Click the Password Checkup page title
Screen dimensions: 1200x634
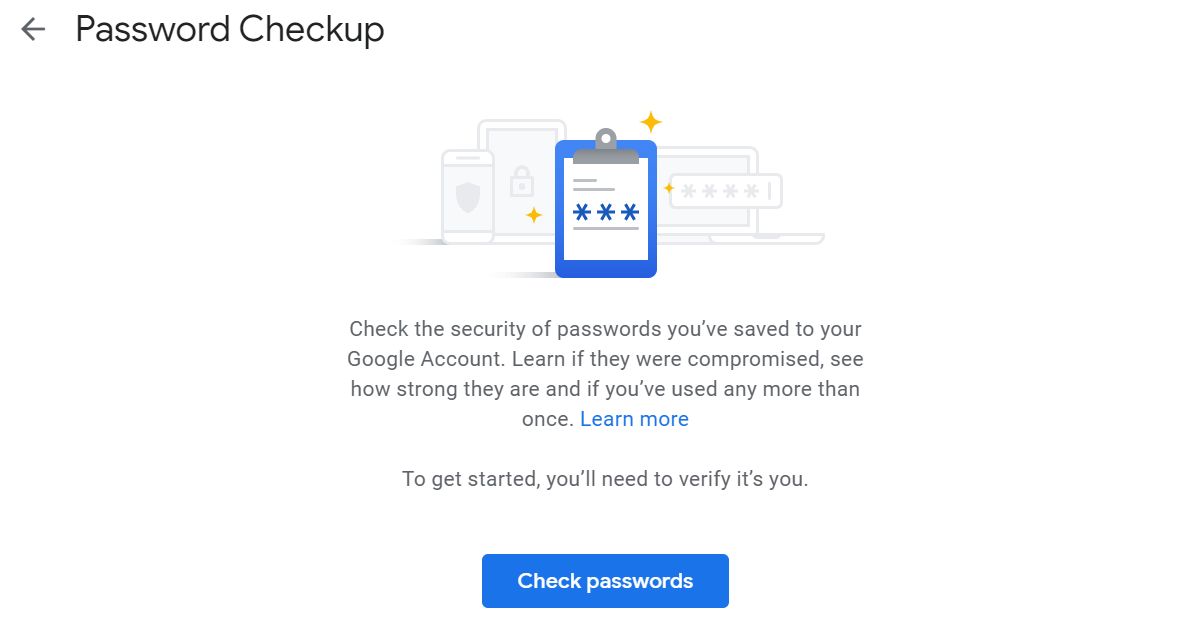[x=230, y=29]
